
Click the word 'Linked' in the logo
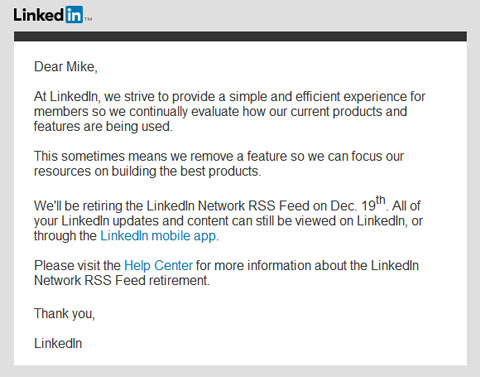click(x=39, y=15)
